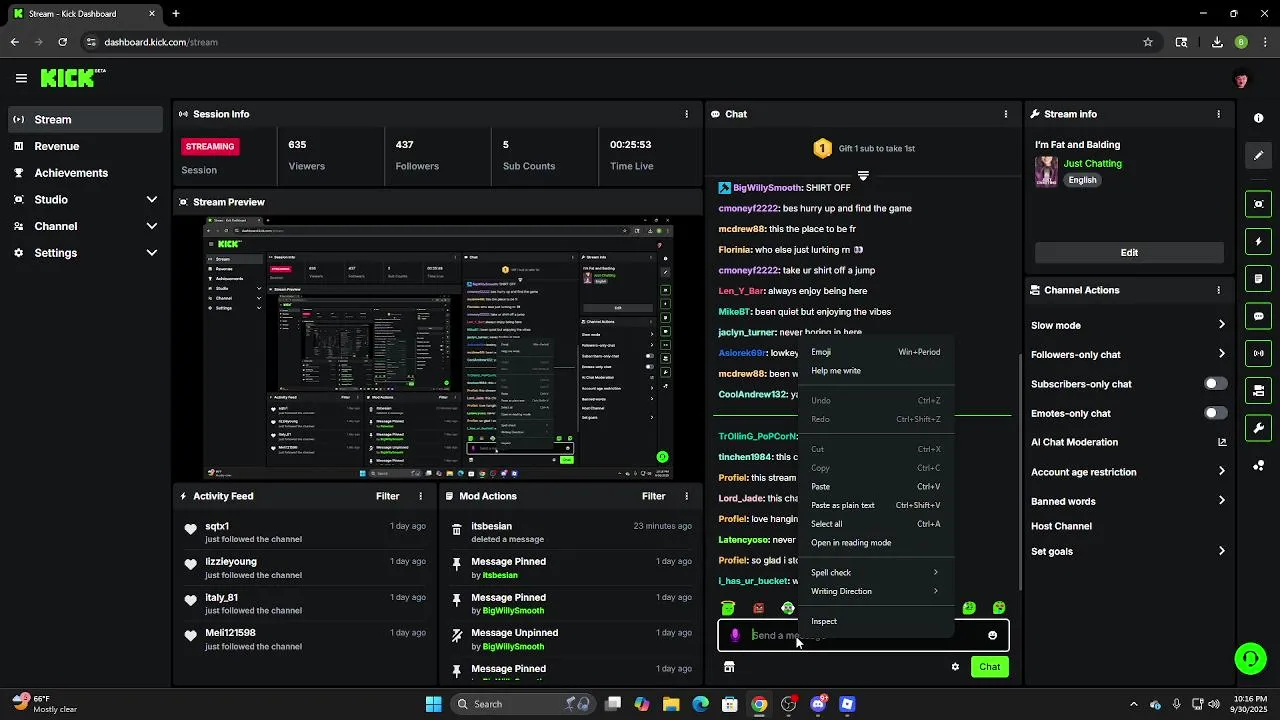This screenshot has height=720, width=1280.
Task: Open File Explorer from taskbar
Action: (671, 704)
